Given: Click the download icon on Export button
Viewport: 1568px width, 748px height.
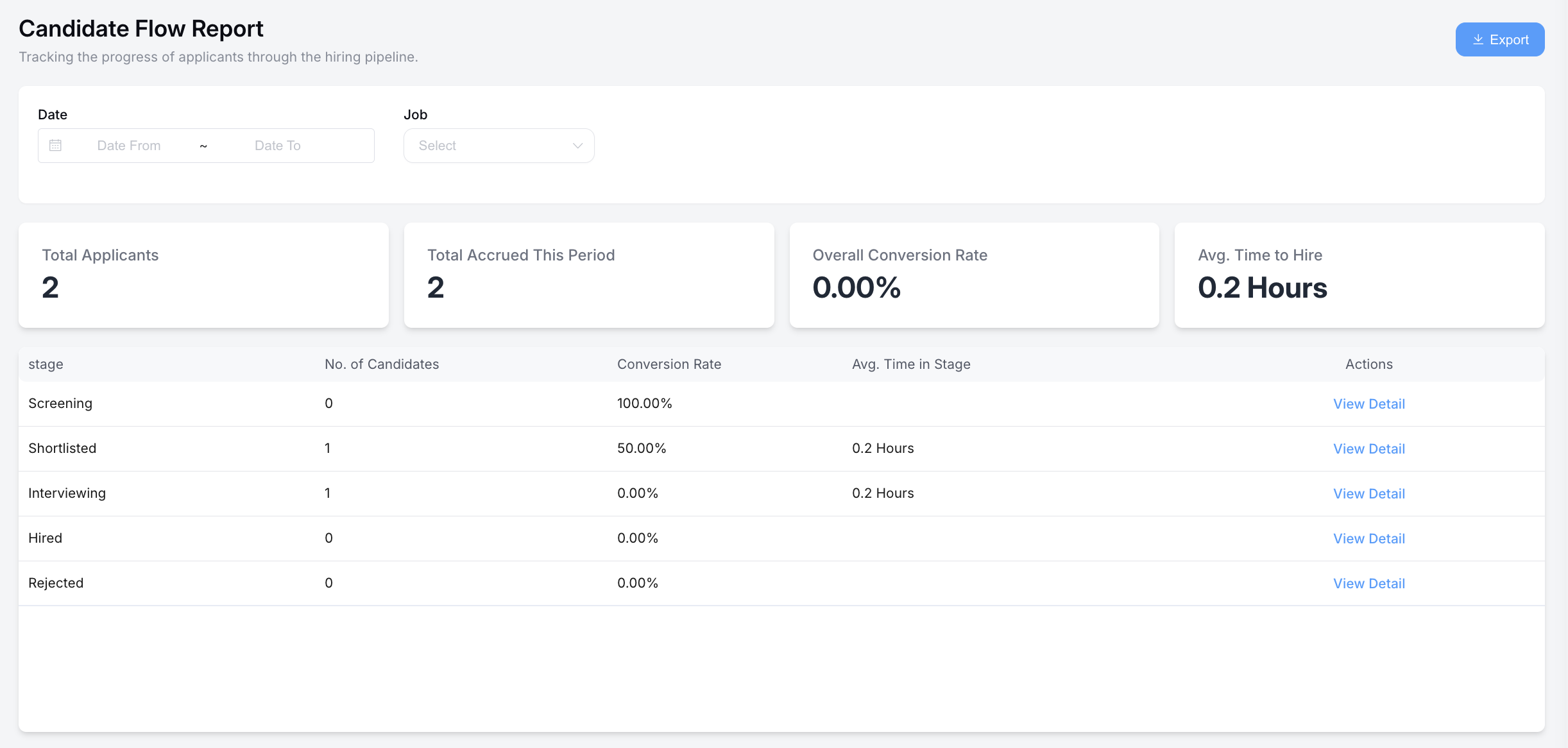Looking at the screenshot, I should pyautogui.click(x=1478, y=40).
